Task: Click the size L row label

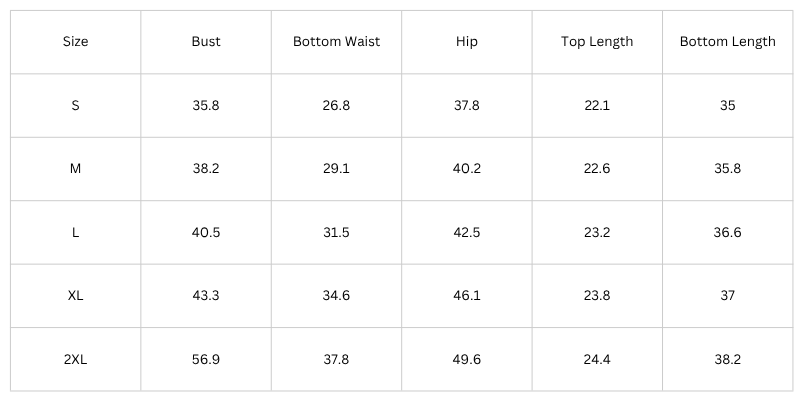Action: (x=76, y=232)
